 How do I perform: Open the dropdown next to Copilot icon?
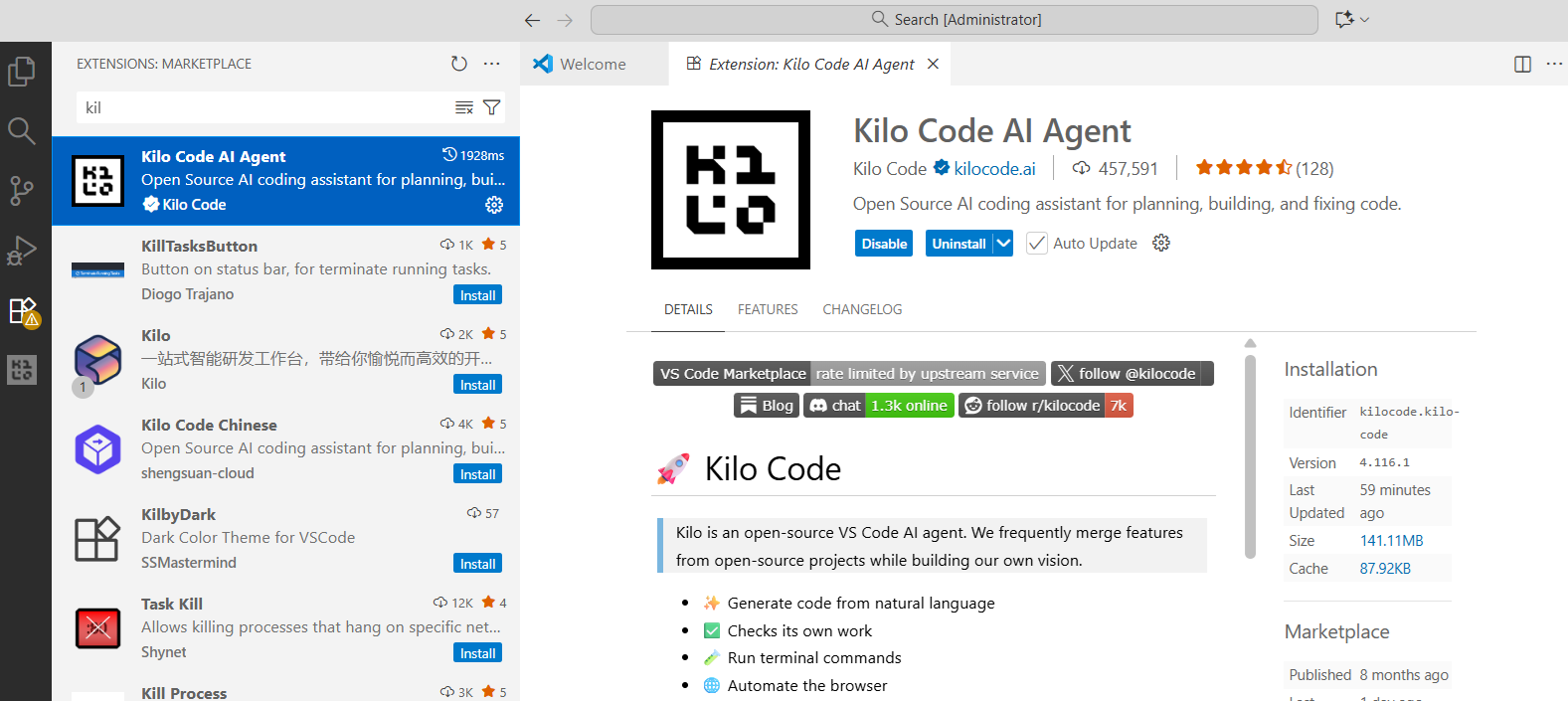[x=1365, y=20]
